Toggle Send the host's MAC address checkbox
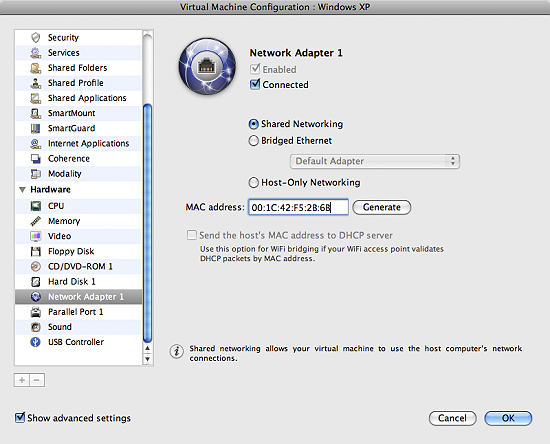 pos(192,235)
